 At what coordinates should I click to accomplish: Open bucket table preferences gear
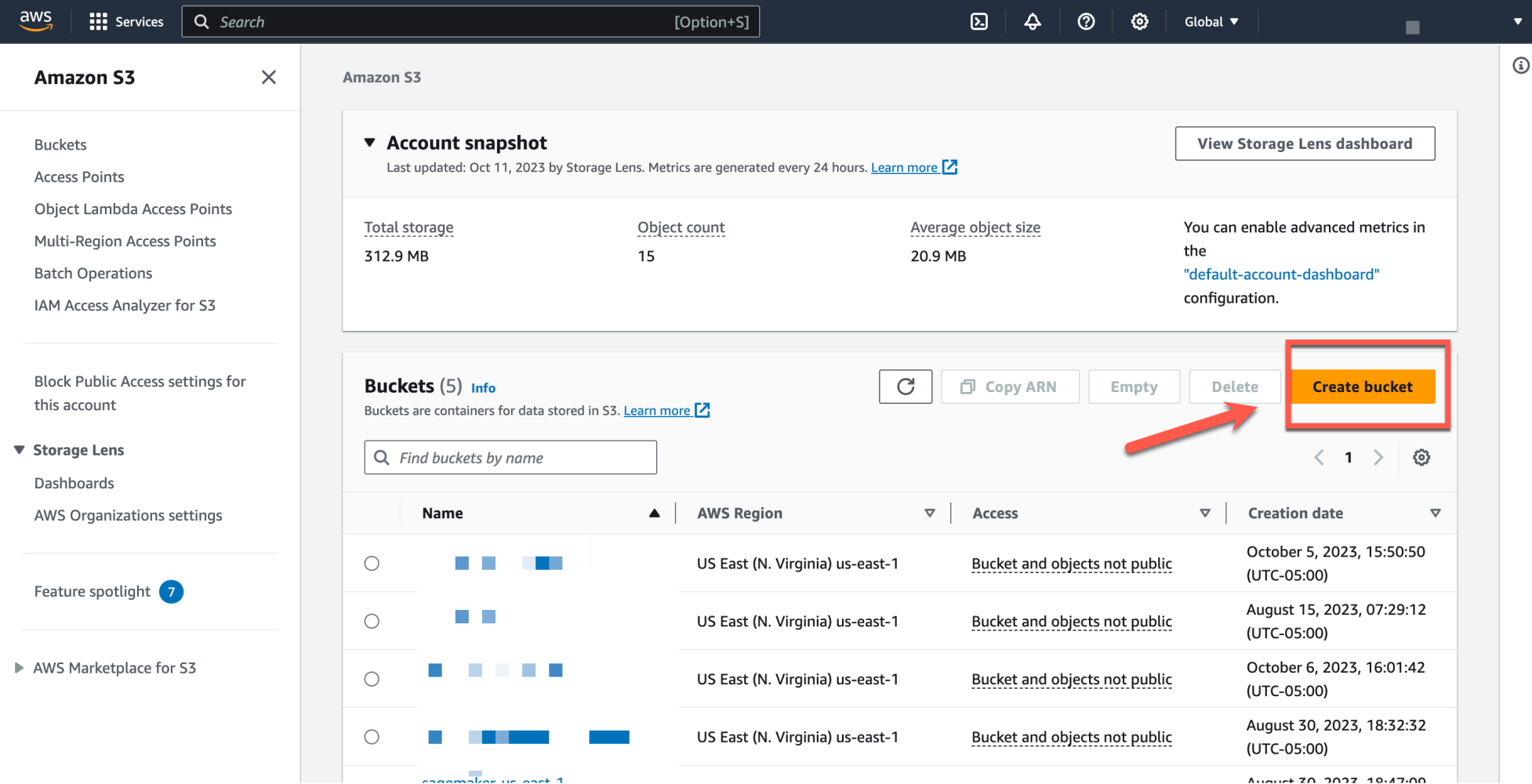1421,457
